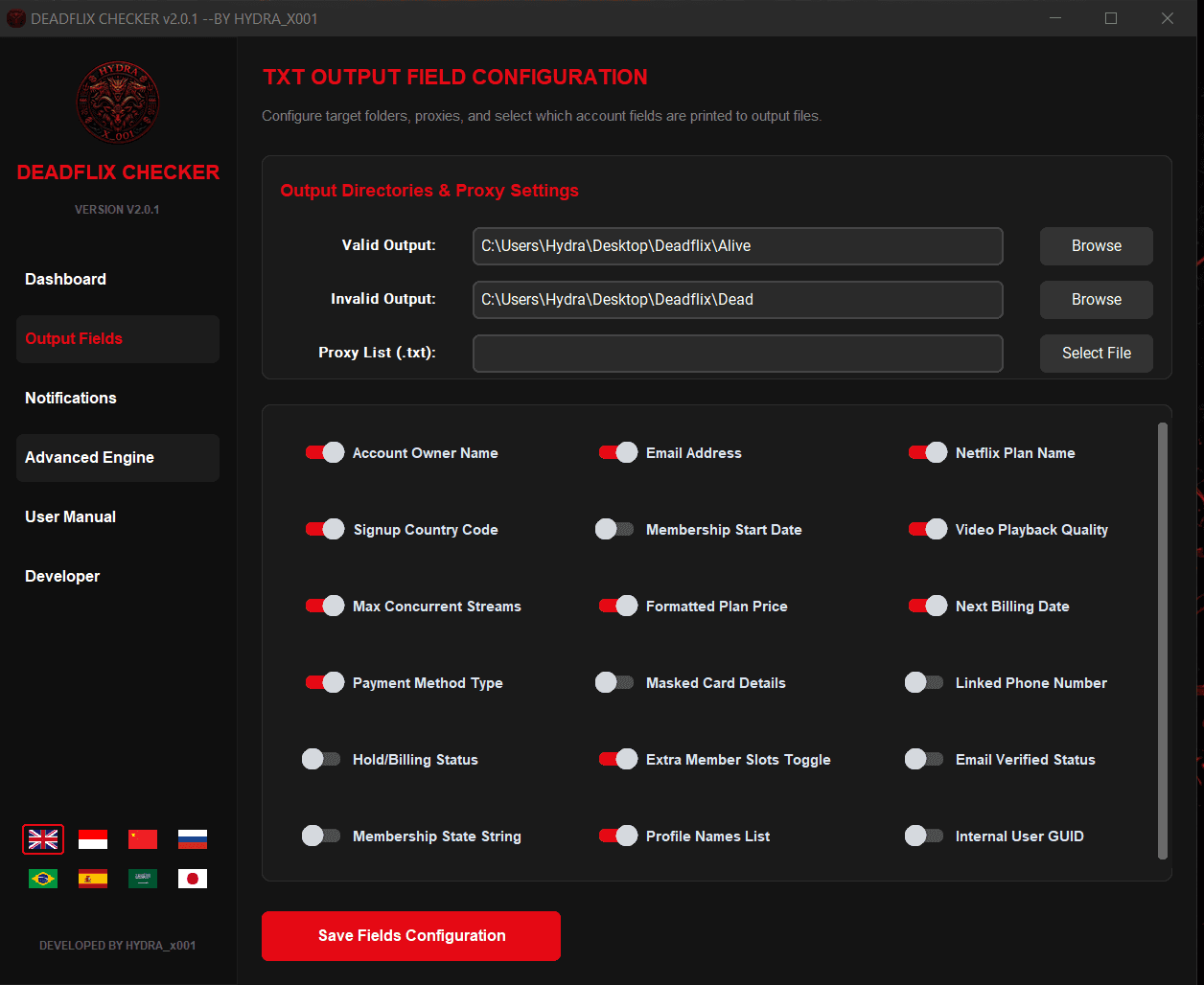This screenshot has width=1204, height=985.
Task: Open the Advanced Engine page
Action: [x=118, y=458]
